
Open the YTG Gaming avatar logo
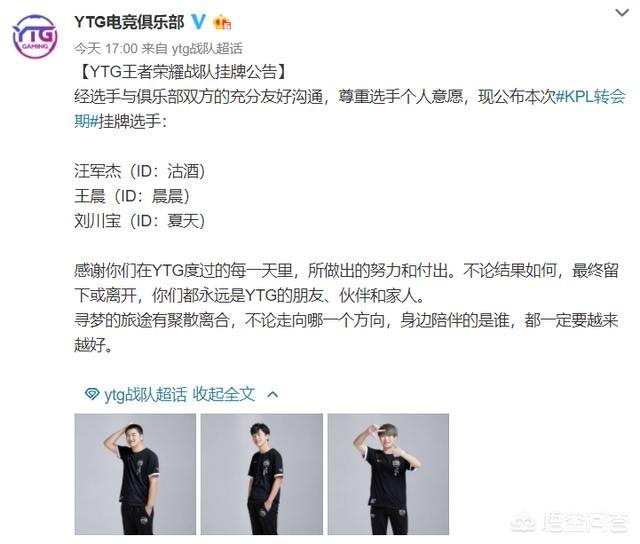point(35,37)
